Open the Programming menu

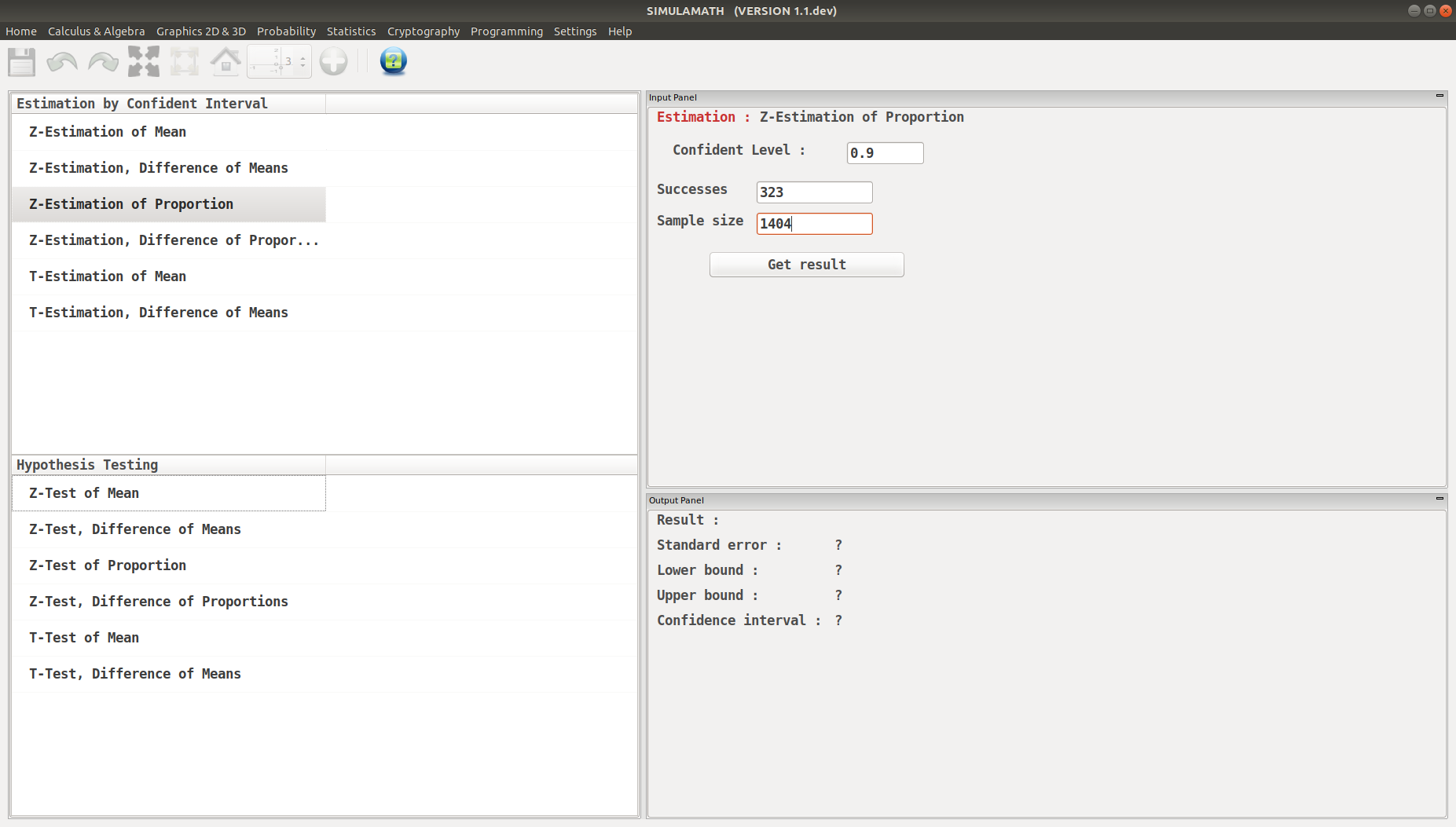click(x=507, y=31)
